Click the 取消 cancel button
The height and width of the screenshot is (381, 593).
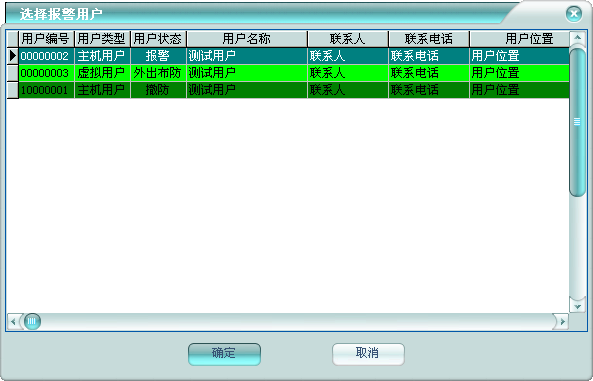pyautogui.click(x=368, y=354)
